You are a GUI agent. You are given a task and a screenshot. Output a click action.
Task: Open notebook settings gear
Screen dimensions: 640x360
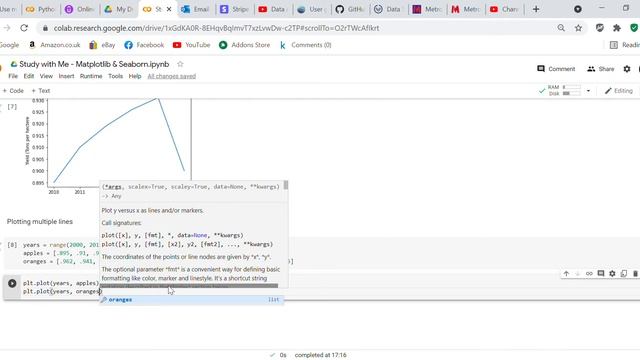pyautogui.click(x=627, y=69)
